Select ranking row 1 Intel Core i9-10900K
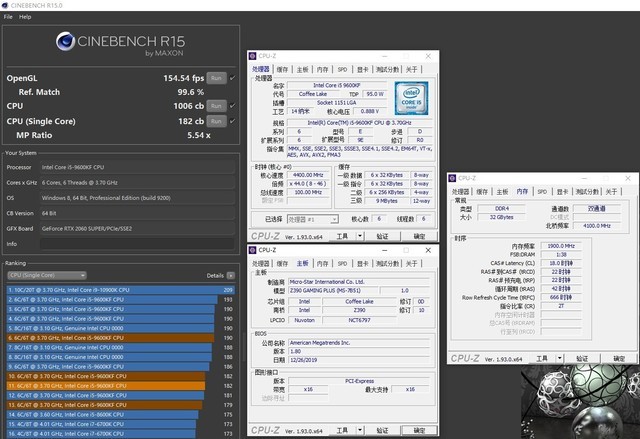The height and width of the screenshot is (439, 640). tap(121, 290)
